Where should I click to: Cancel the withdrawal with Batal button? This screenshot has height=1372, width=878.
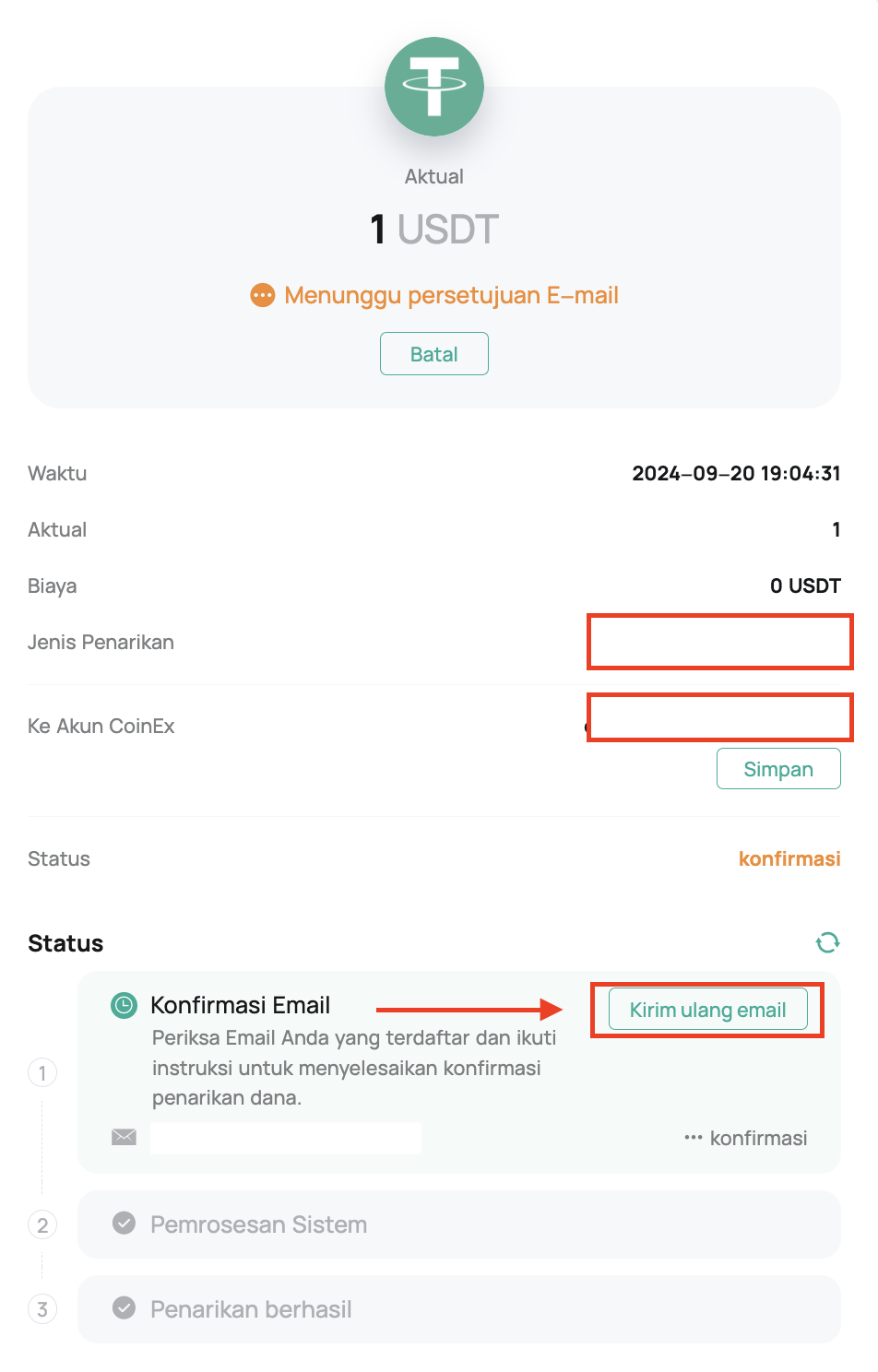pos(434,354)
